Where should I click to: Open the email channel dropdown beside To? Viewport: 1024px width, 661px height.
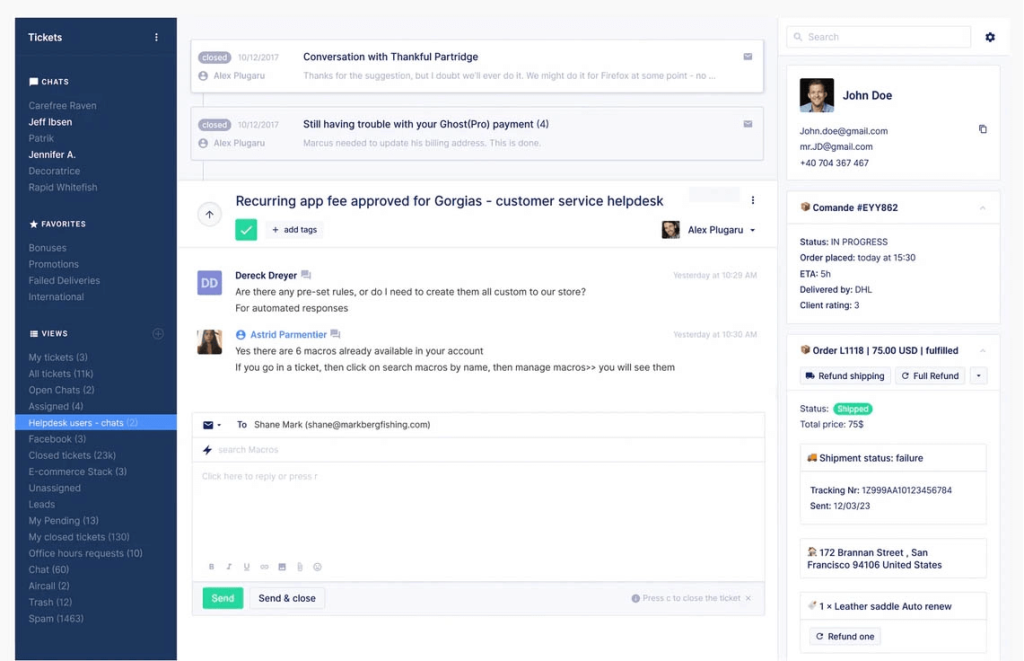[x=212, y=425]
